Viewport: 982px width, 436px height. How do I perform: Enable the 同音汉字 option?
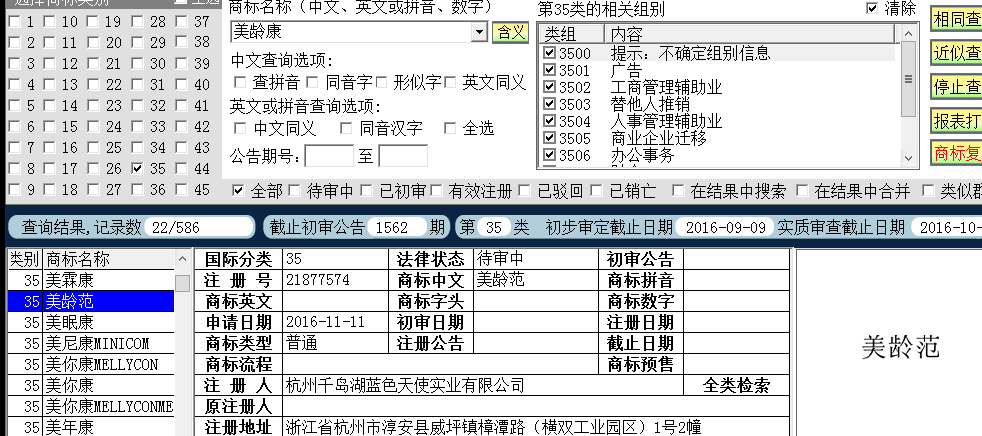click(x=346, y=128)
